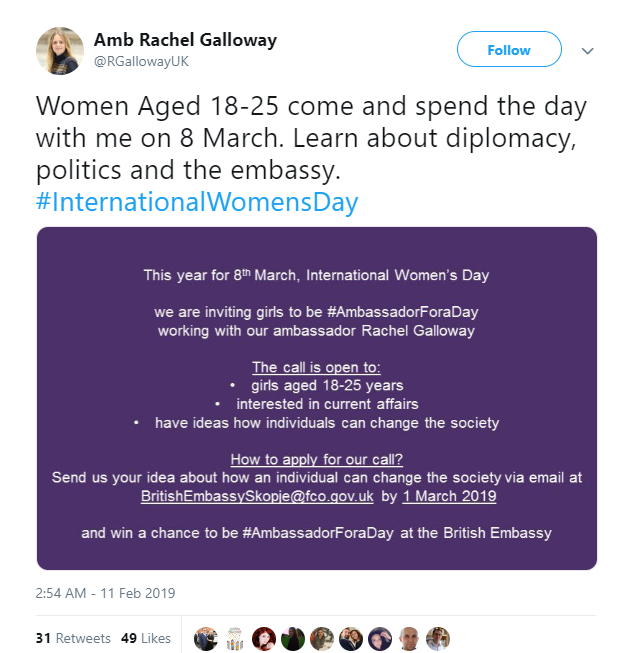This screenshot has width=619, height=653.
Task: Open the red-haired liker's avatar
Action: (x=264, y=638)
